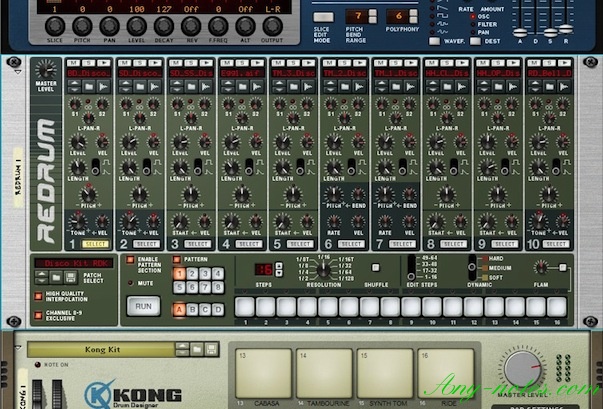Mute Redrum channel 6 with M button
The height and width of the screenshot is (409, 603).
pos(329,63)
